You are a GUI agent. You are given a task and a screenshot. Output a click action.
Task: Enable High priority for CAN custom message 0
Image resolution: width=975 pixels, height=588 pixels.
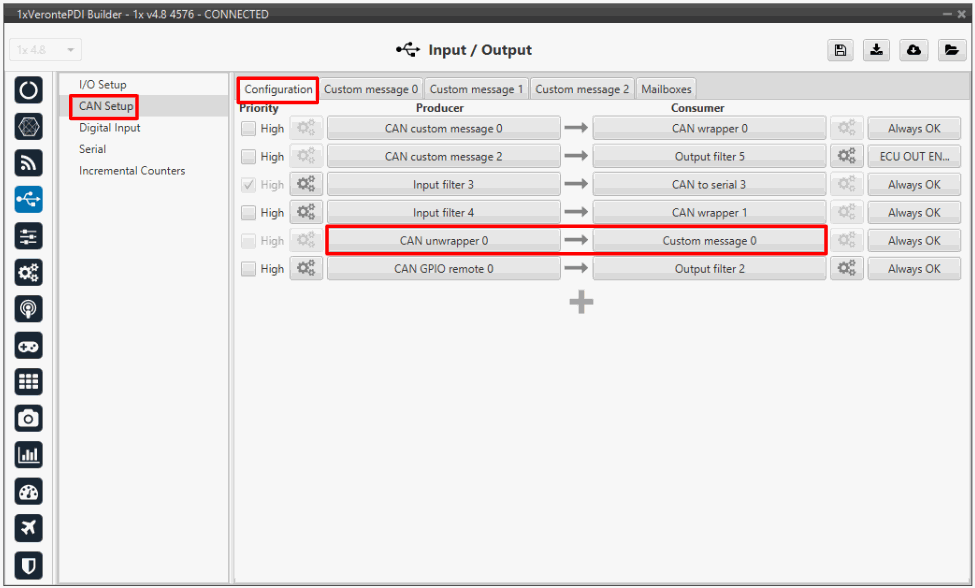pyautogui.click(x=248, y=129)
